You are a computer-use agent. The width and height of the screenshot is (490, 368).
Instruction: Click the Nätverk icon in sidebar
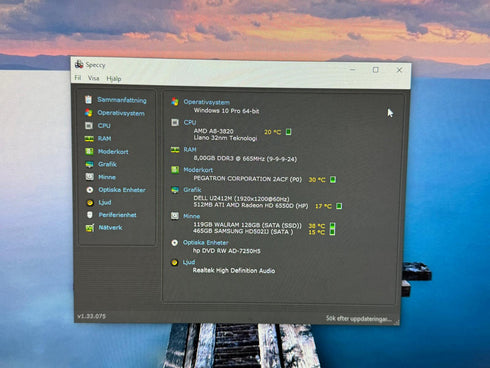tap(90, 228)
